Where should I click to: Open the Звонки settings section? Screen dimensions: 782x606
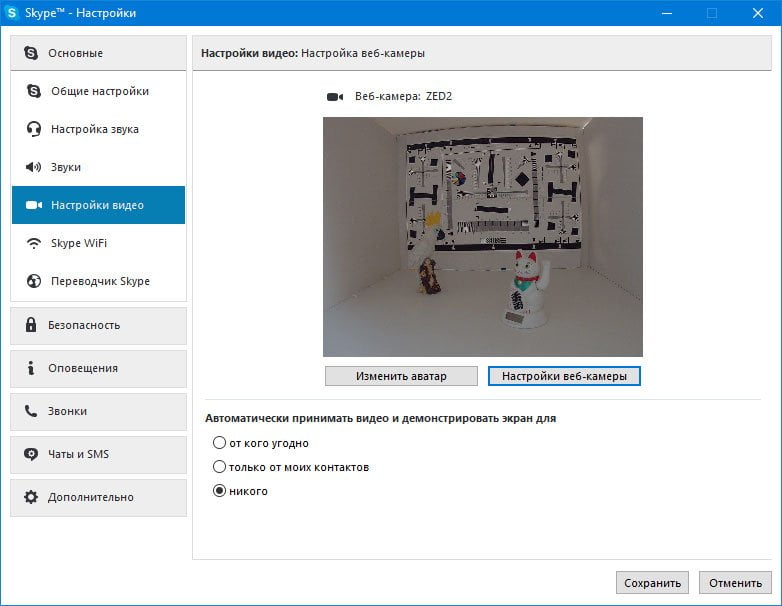point(99,411)
